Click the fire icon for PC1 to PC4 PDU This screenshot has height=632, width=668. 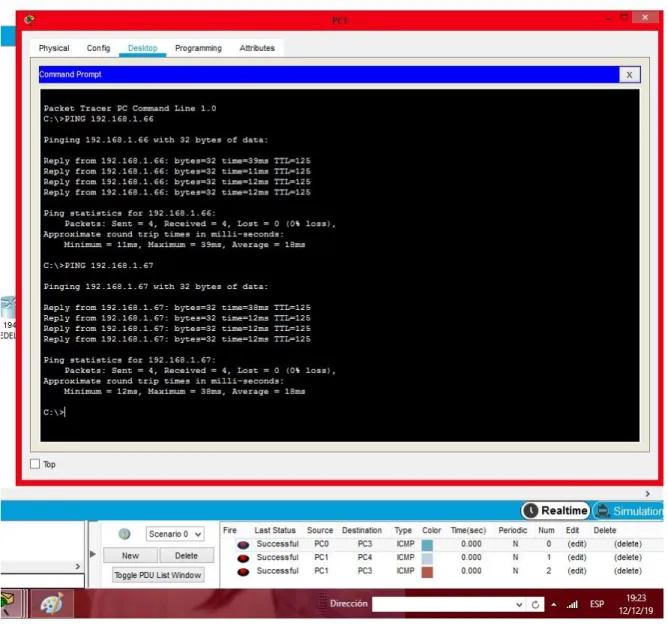pos(243,558)
